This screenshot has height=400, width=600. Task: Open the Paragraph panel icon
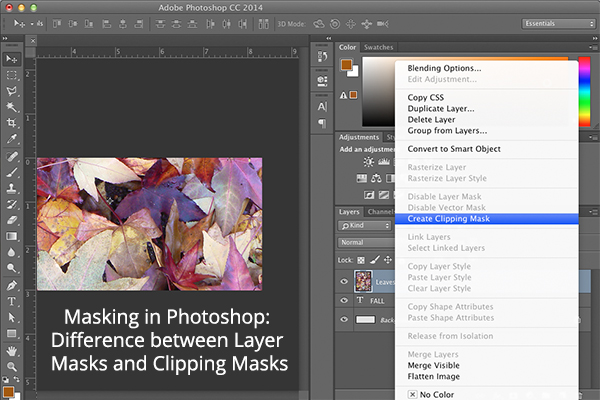322,123
